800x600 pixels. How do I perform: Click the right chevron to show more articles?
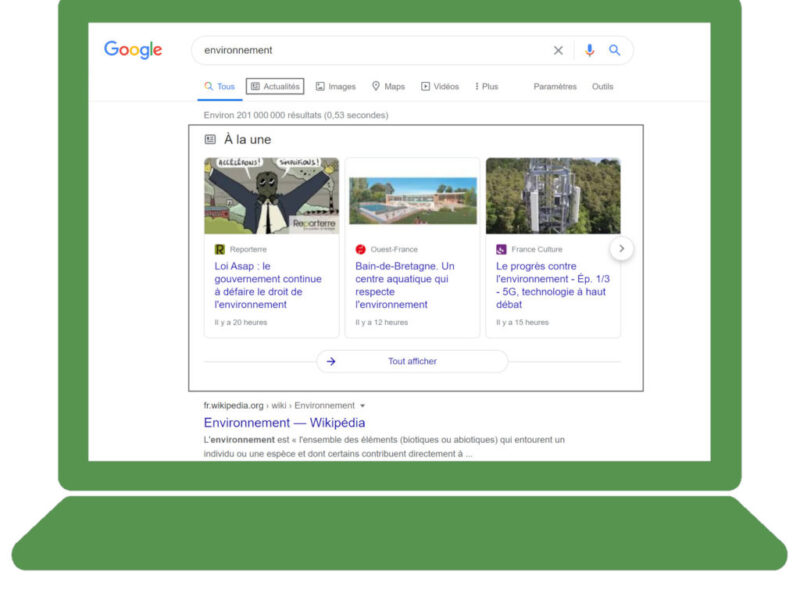pos(621,247)
